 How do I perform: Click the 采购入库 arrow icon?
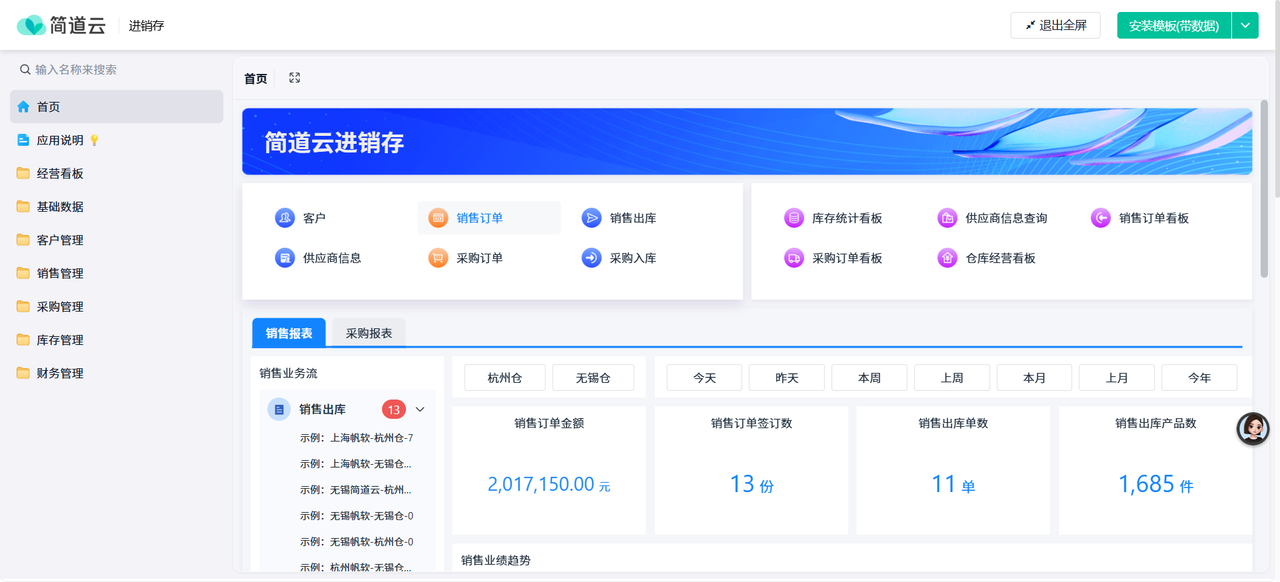tap(592, 258)
